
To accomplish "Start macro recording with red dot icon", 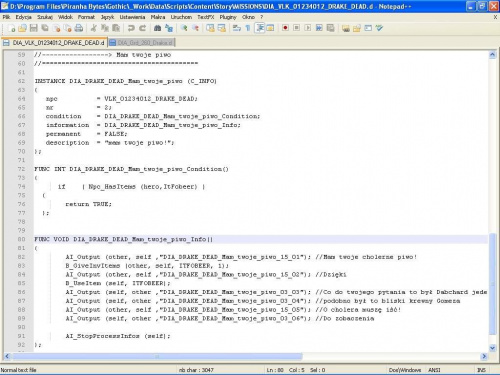I will (x=285, y=28).
